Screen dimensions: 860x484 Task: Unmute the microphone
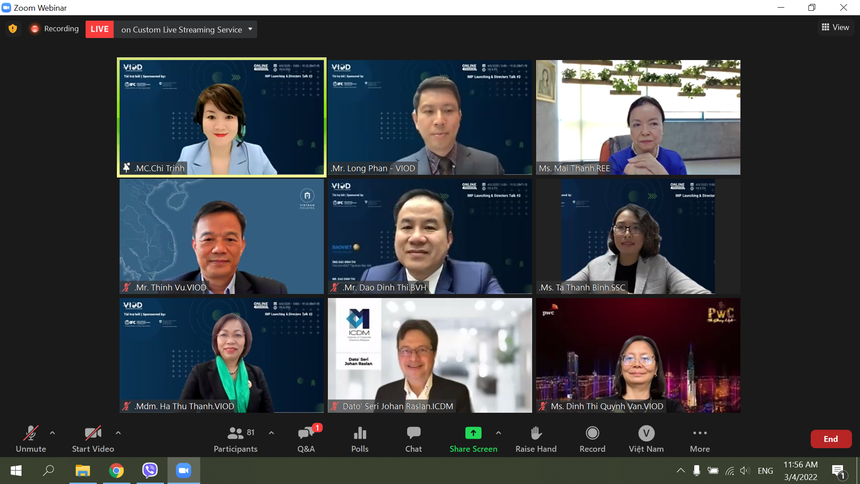(31, 438)
